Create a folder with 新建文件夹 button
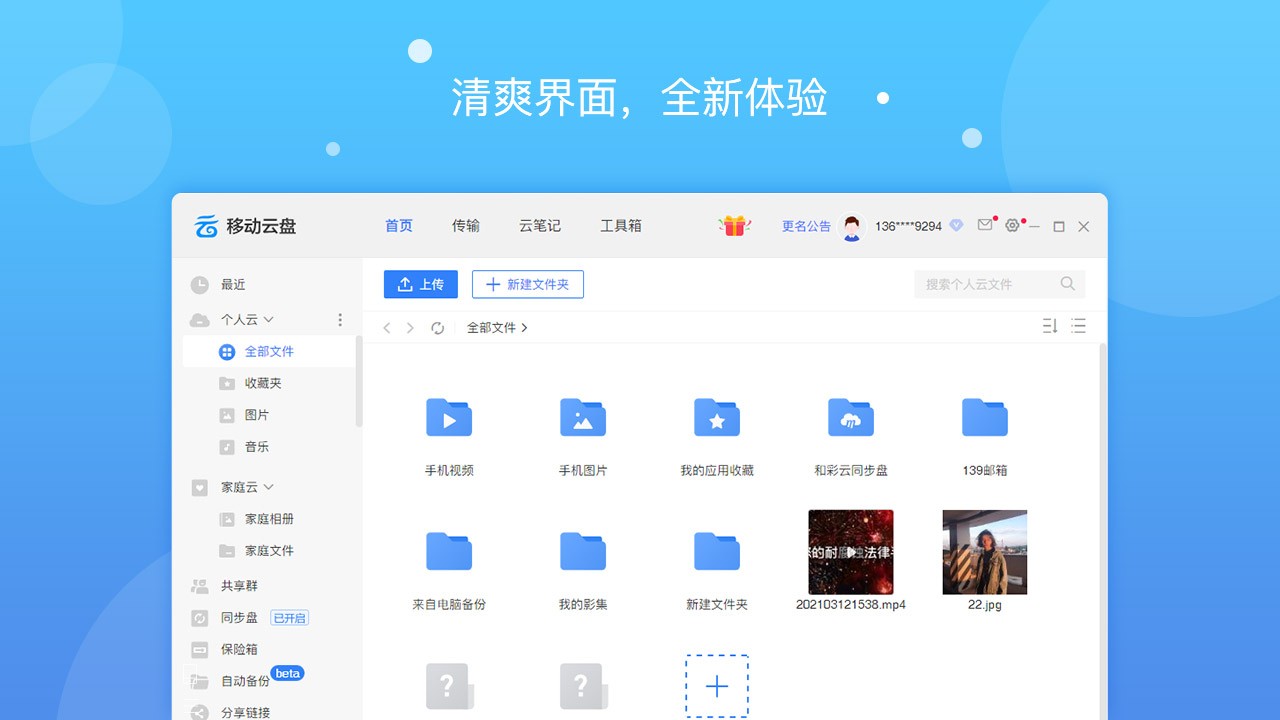The image size is (1280, 720). pos(528,284)
